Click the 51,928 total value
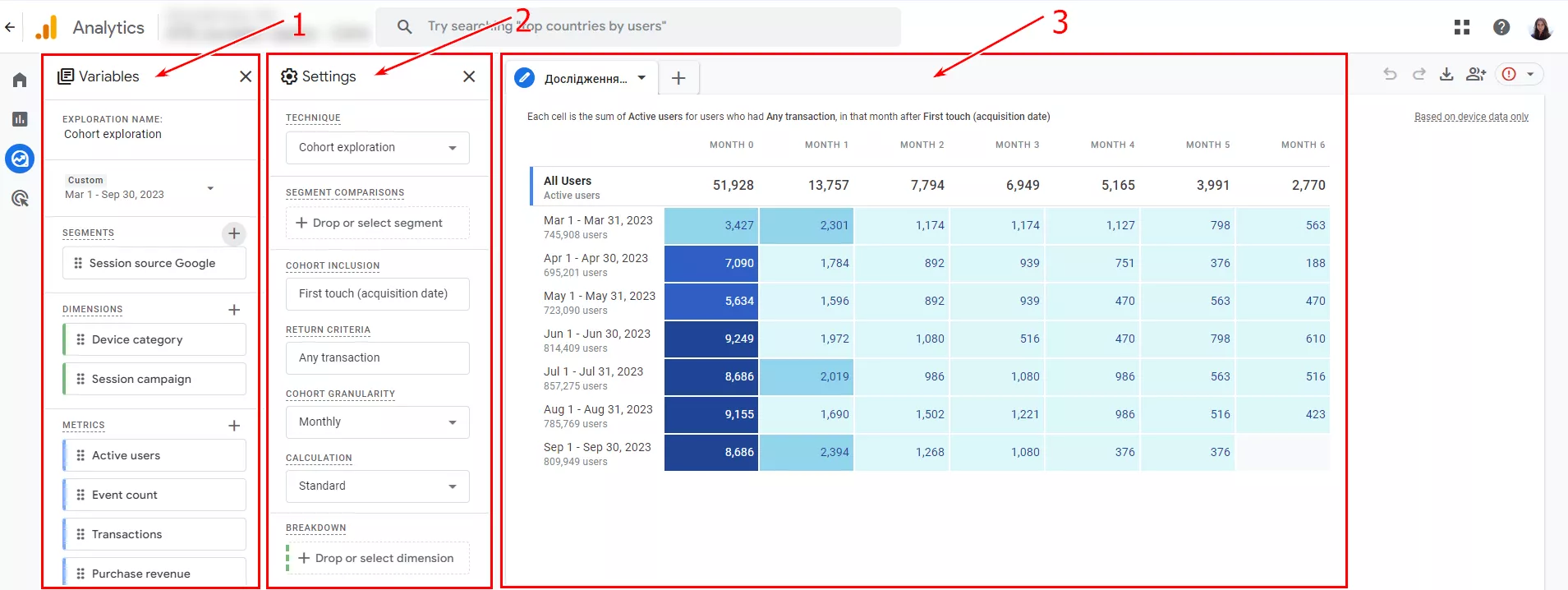The height and width of the screenshot is (590, 1568). coord(733,186)
